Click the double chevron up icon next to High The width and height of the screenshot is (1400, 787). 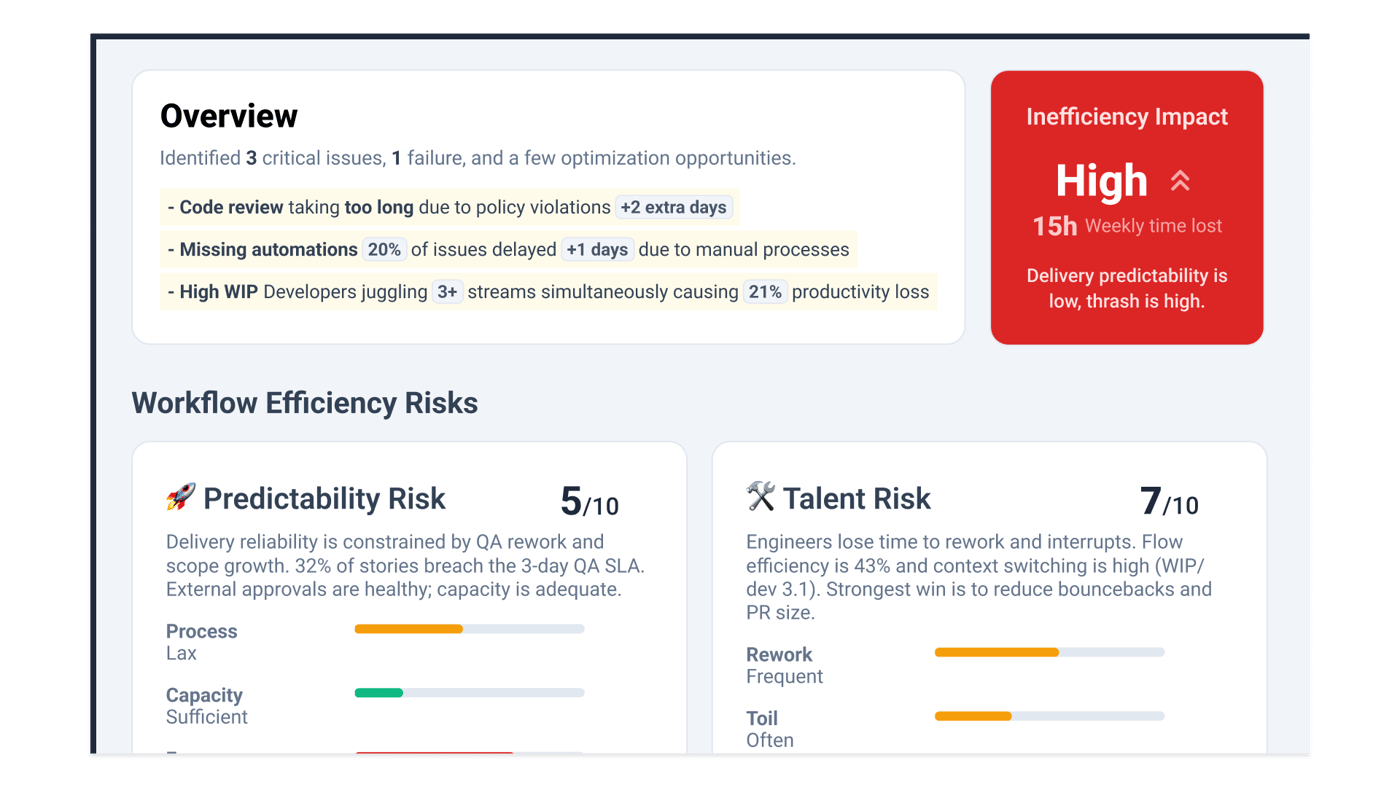1180,181
